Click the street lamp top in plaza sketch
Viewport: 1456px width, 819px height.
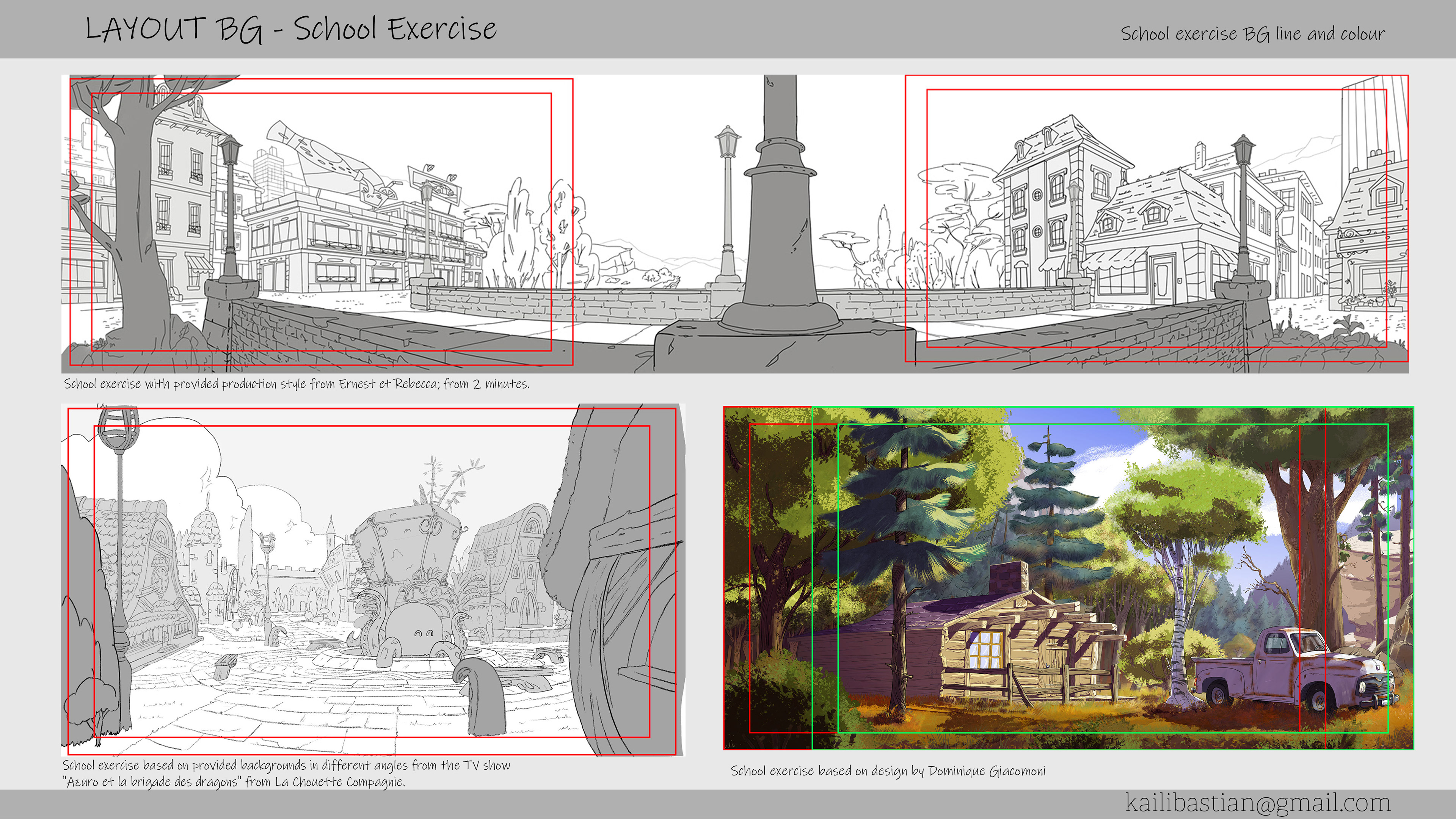tap(118, 428)
